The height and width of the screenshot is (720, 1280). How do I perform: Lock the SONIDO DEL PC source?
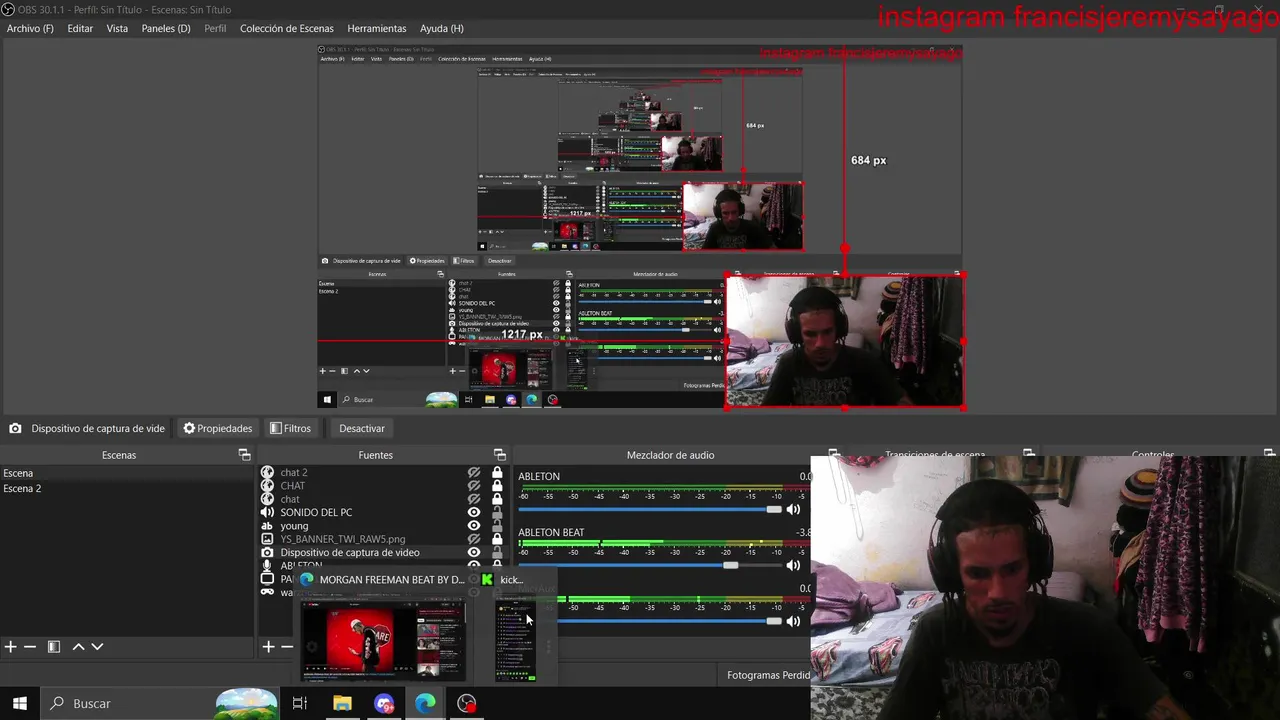pyautogui.click(x=497, y=512)
